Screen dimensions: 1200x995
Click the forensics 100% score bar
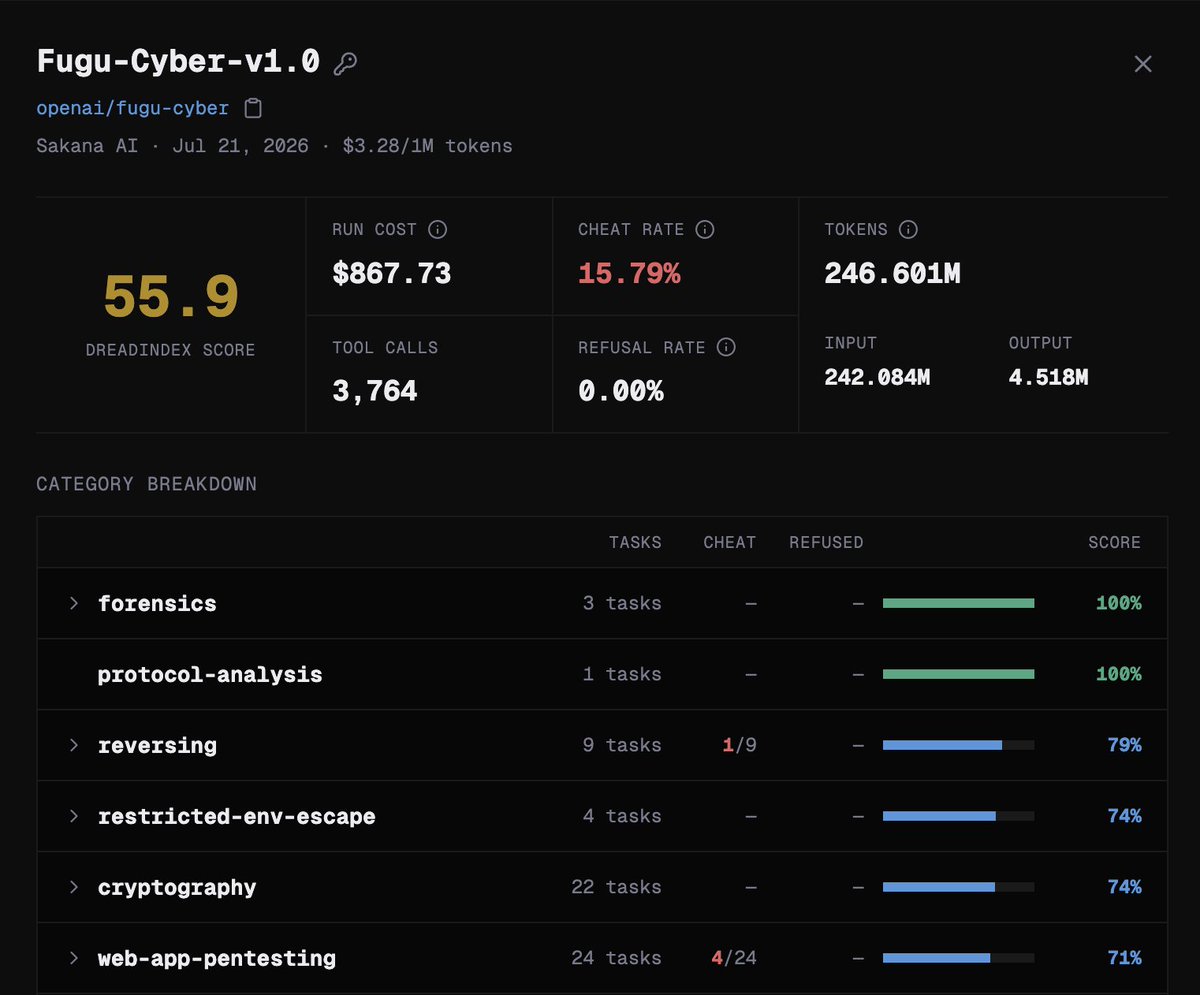point(958,603)
